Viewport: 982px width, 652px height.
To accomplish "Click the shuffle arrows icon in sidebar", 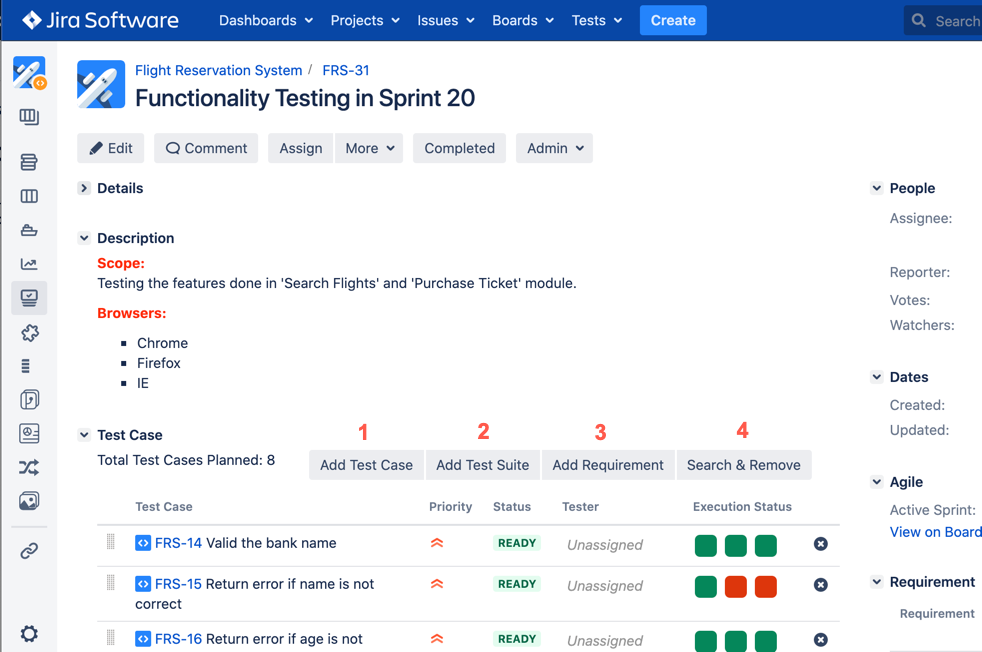I will (29, 467).
